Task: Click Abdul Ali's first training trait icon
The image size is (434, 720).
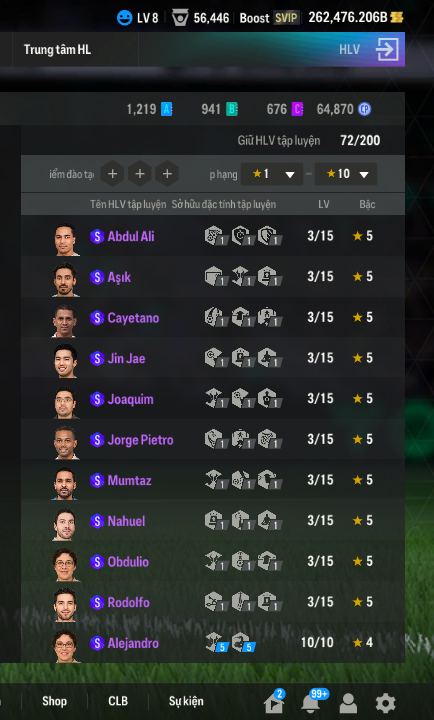Action: 215,236
